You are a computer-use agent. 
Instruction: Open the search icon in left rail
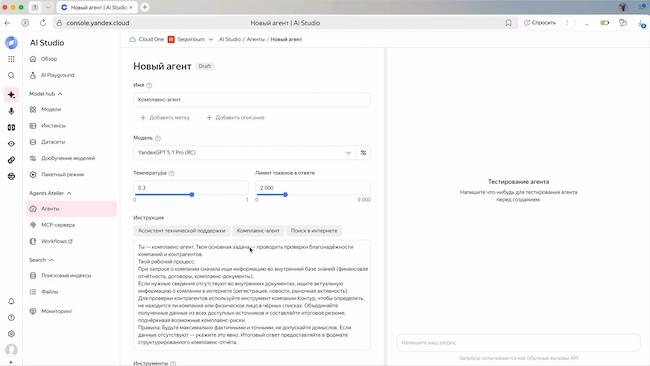[x=11, y=75]
